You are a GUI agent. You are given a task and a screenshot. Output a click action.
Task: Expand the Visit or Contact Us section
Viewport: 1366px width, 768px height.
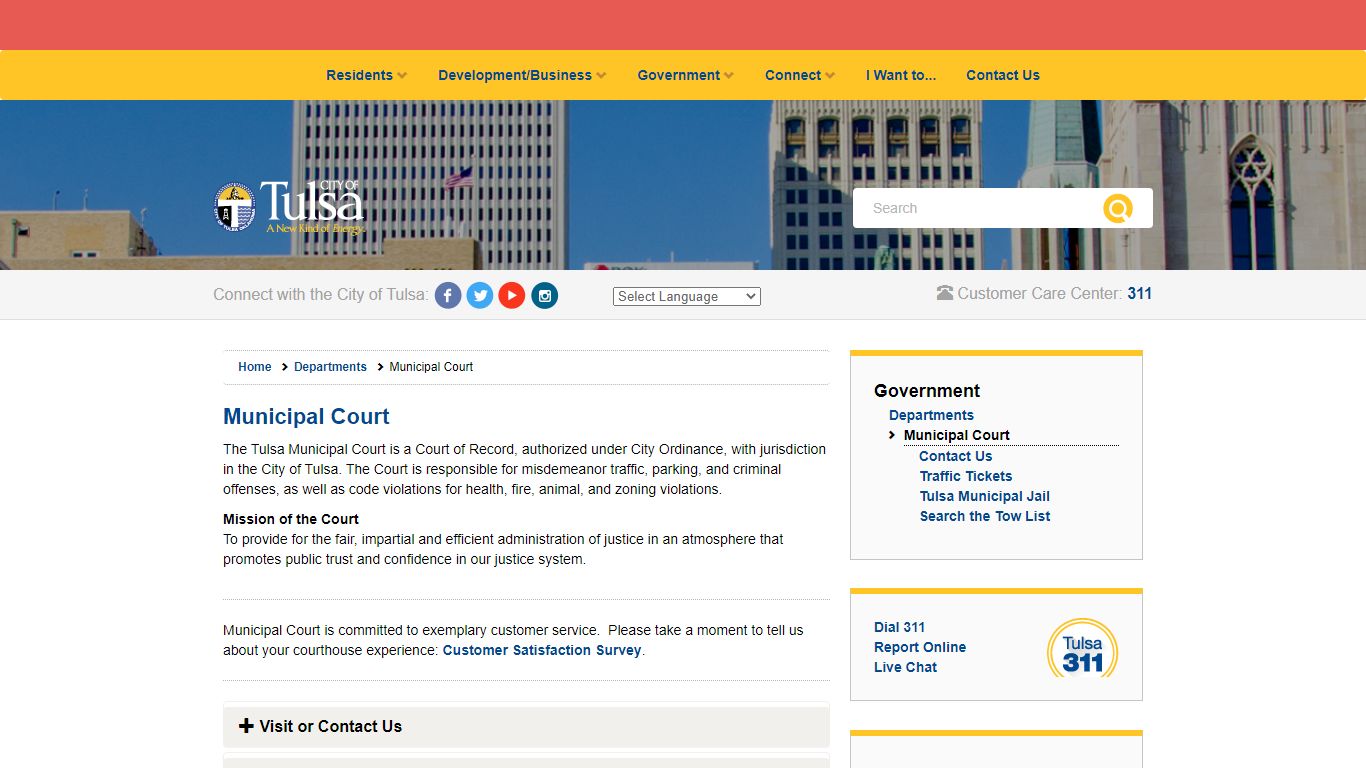(x=526, y=727)
